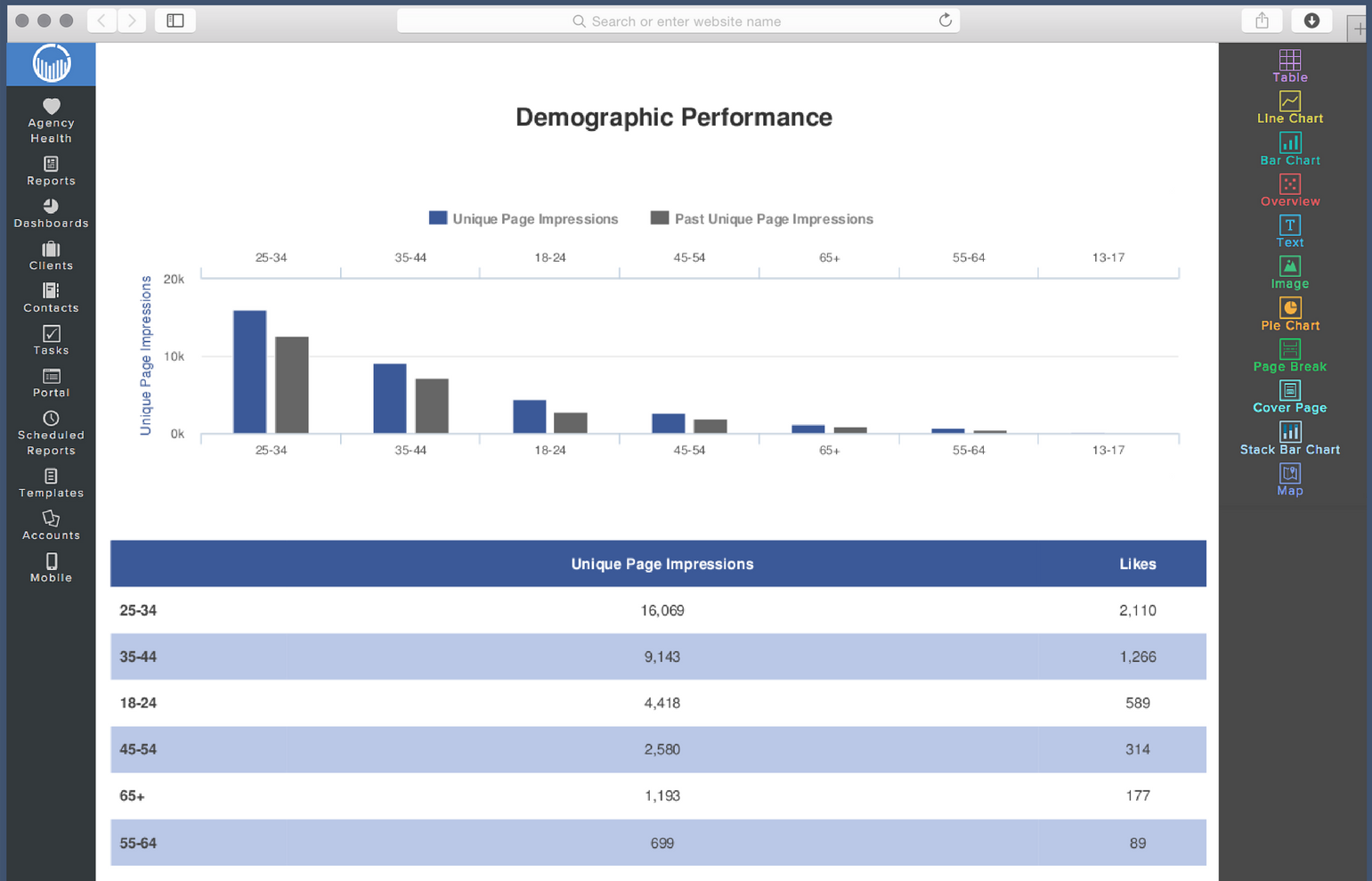The image size is (1372, 881).
Task: Toggle the Unique Page Impressions legend
Action: 524,218
